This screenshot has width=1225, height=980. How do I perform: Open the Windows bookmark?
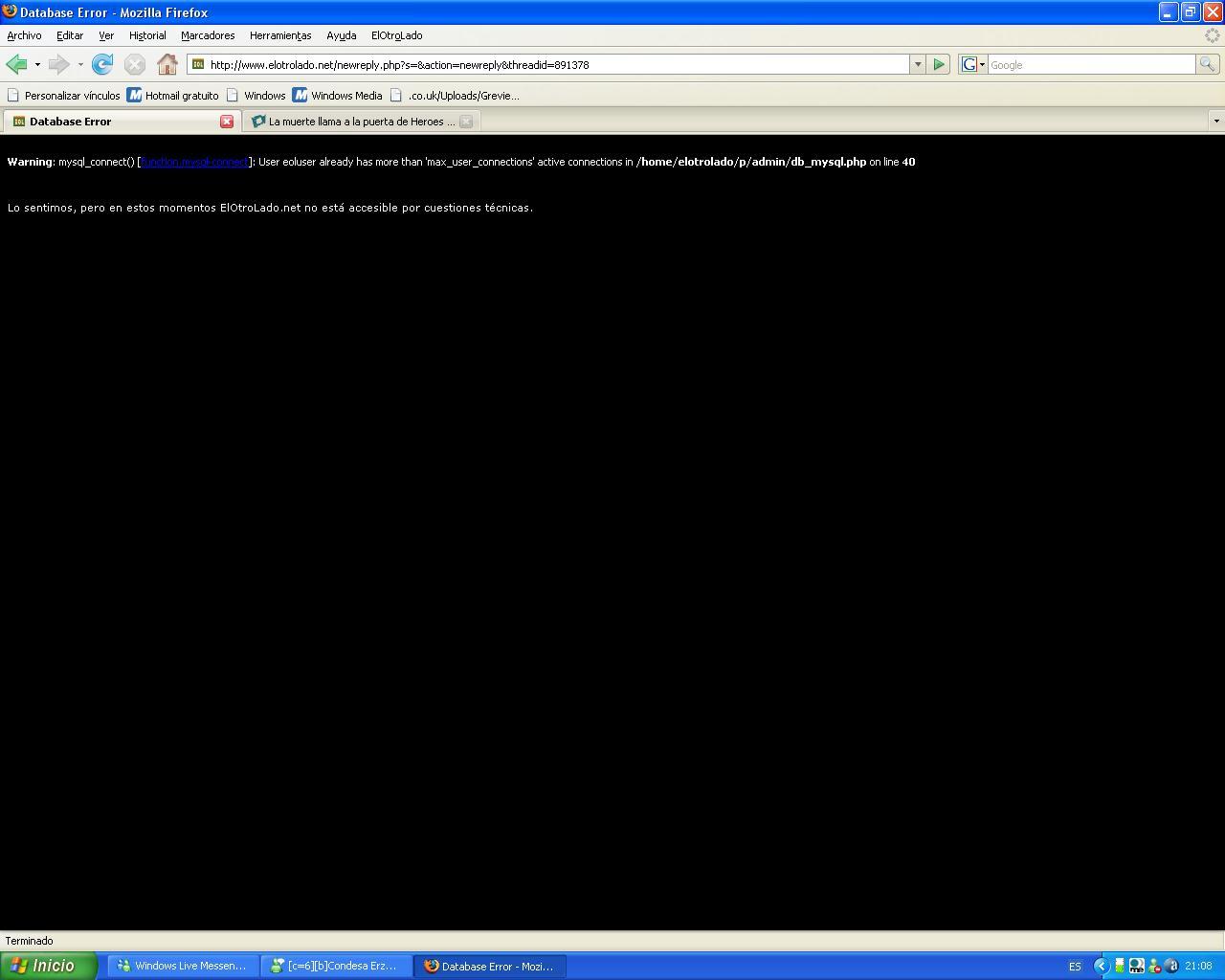pyautogui.click(x=256, y=96)
